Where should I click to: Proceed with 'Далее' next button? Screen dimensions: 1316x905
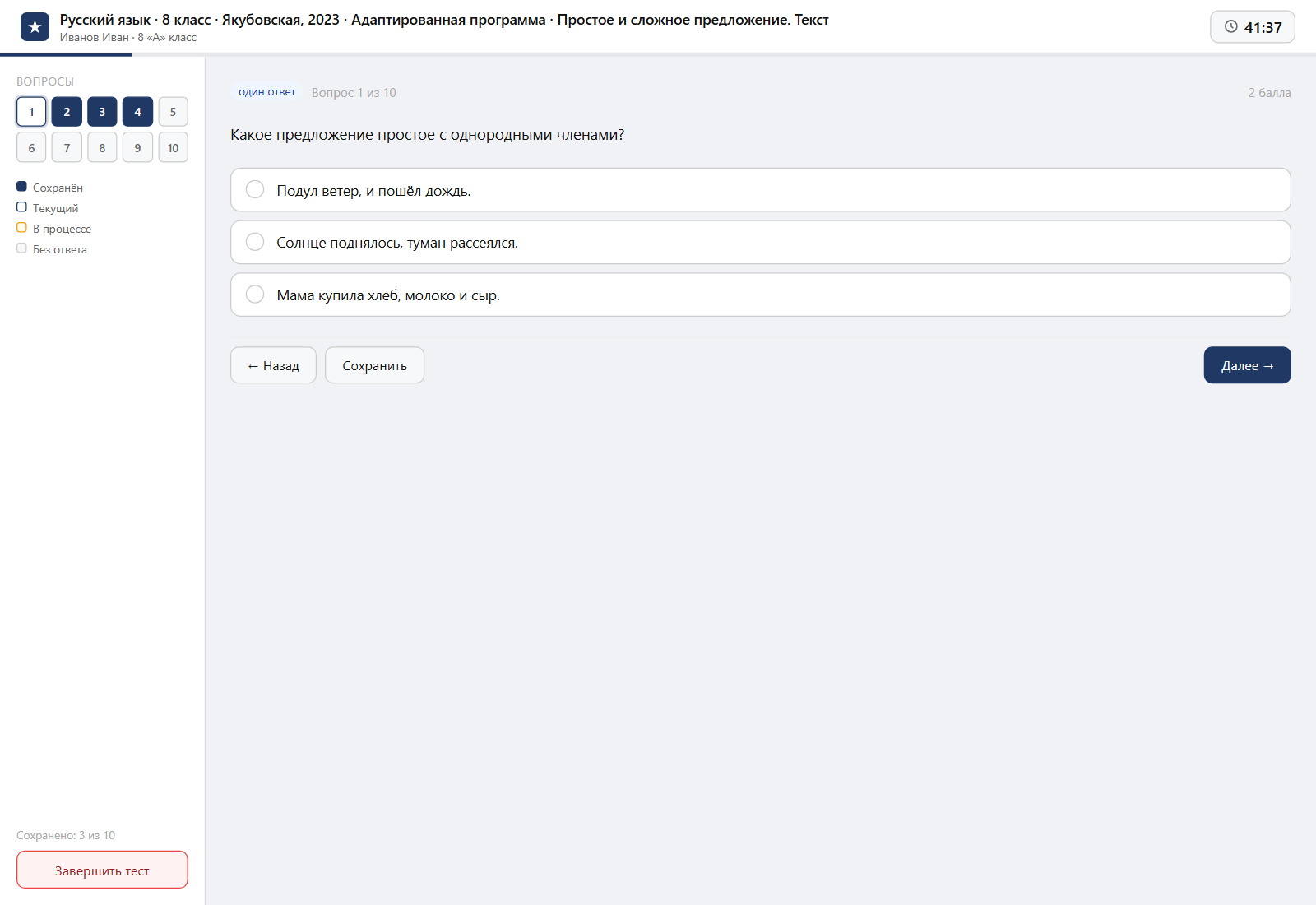[x=1247, y=365]
